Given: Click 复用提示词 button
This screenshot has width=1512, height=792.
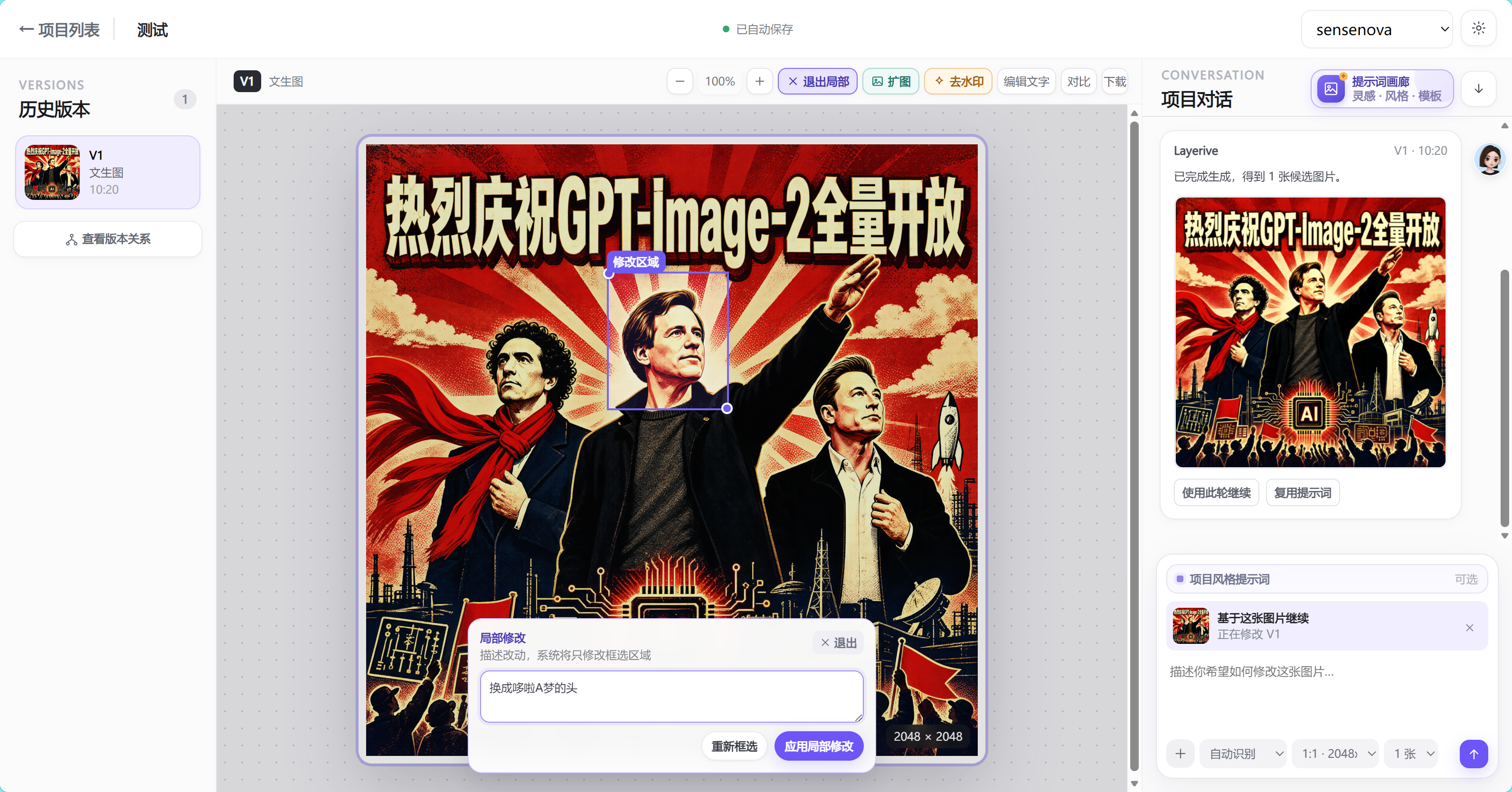Looking at the screenshot, I should 1303,492.
